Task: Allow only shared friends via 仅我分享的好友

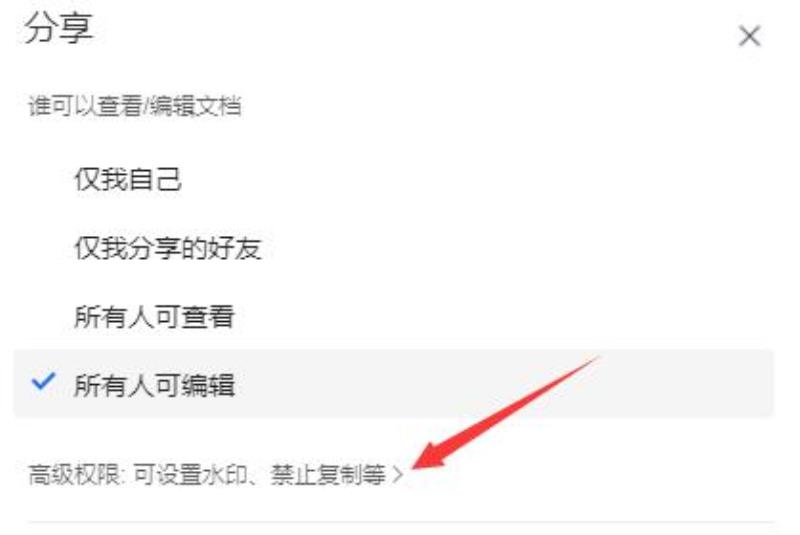Action: point(393,248)
